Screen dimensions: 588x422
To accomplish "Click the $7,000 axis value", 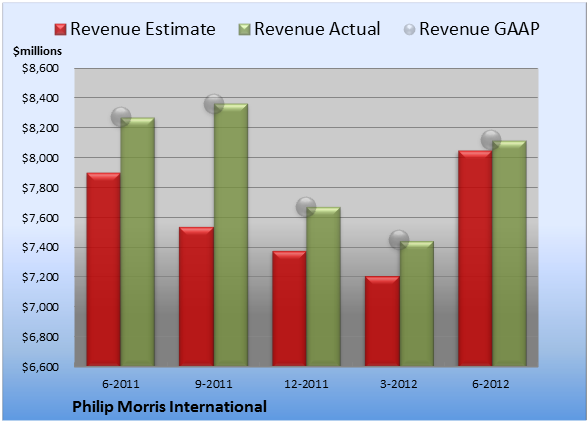I will (x=40, y=307).
